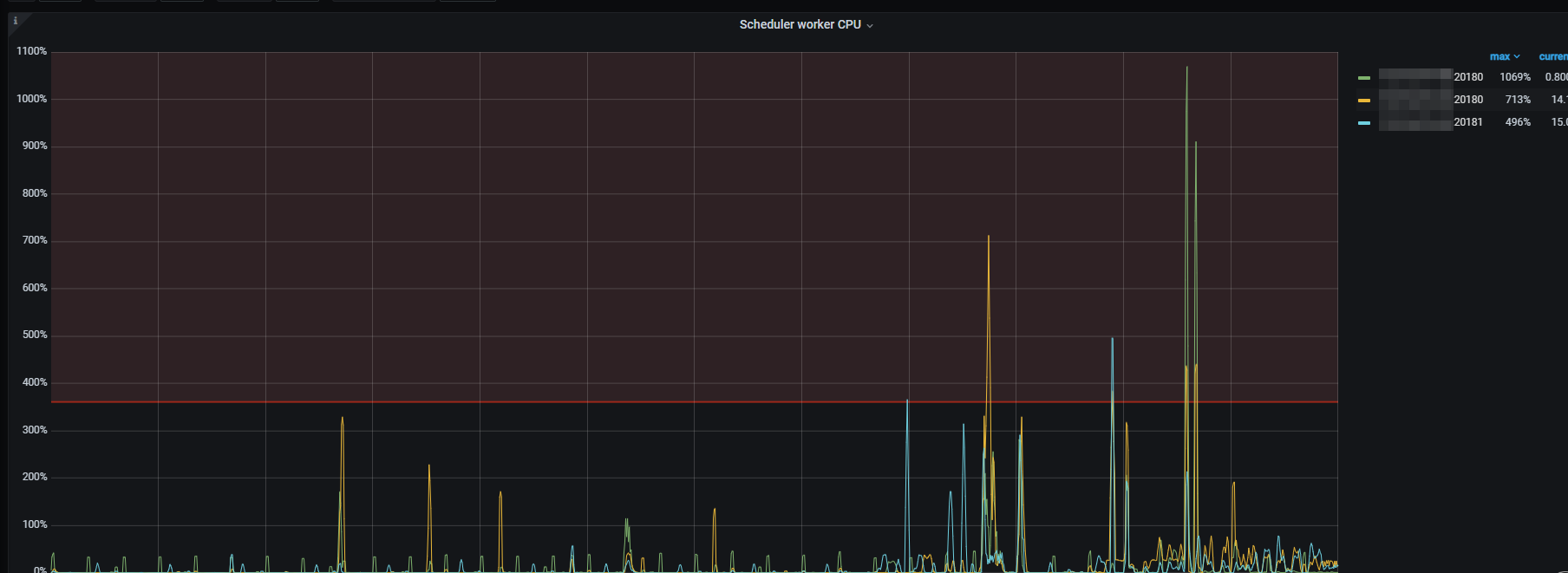Click the sort arrow next to max
The width and height of the screenshot is (1568, 573).
[1517, 56]
